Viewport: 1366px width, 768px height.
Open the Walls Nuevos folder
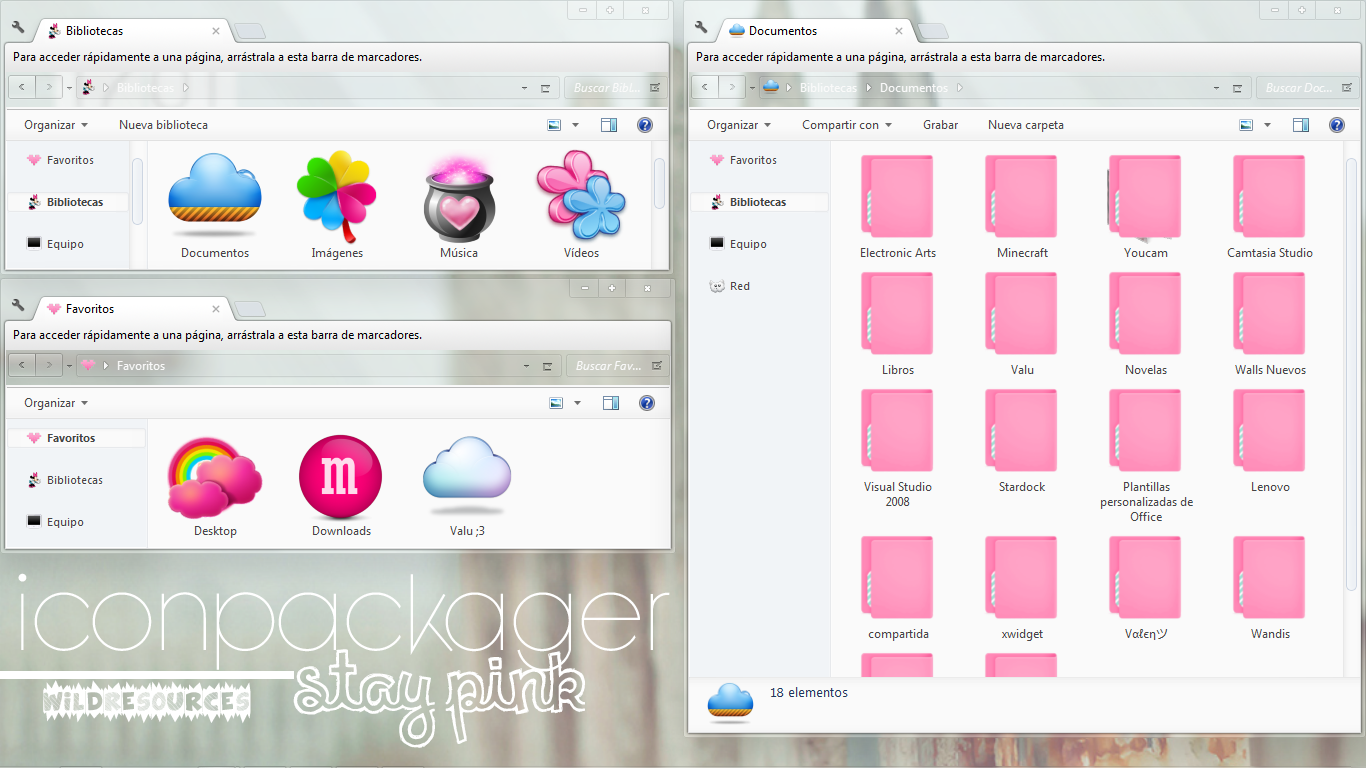tap(1269, 313)
